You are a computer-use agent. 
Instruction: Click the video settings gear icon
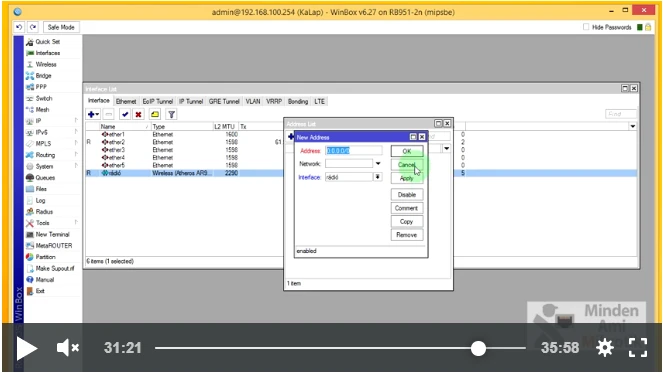coord(605,348)
